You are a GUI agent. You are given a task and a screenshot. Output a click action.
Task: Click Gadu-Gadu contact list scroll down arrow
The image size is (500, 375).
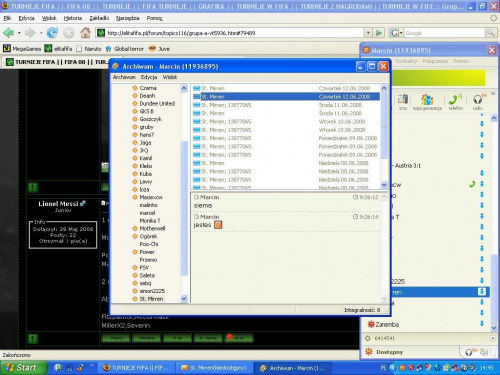tap(494, 328)
